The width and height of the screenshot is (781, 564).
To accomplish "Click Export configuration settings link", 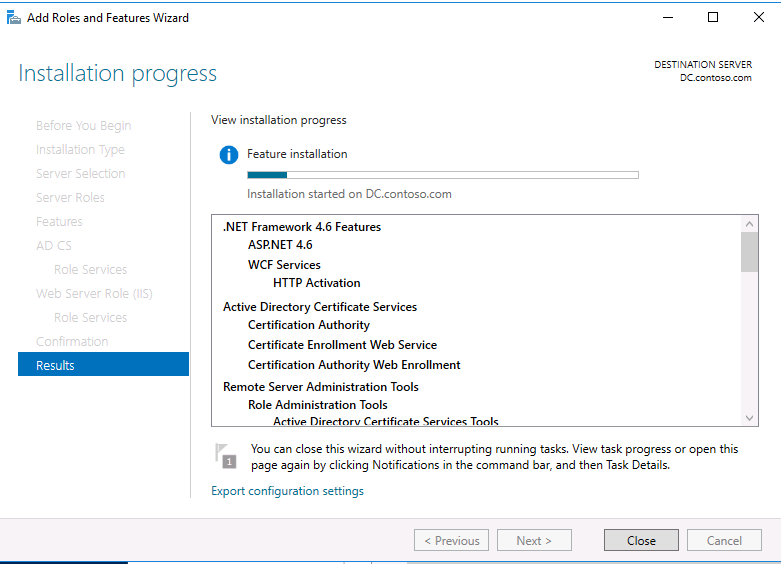I will tap(287, 491).
